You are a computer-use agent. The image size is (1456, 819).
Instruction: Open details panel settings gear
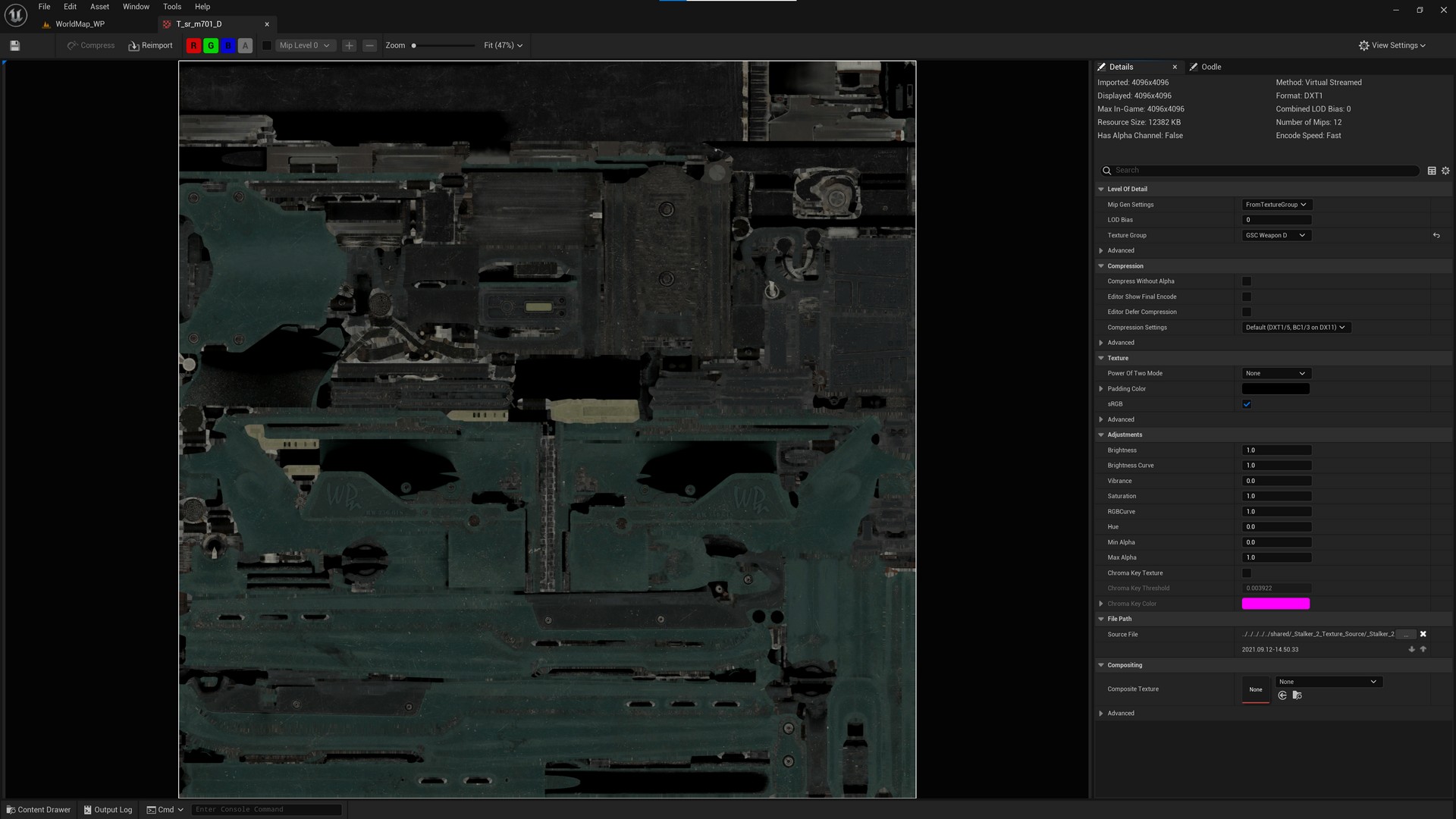[1445, 171]
